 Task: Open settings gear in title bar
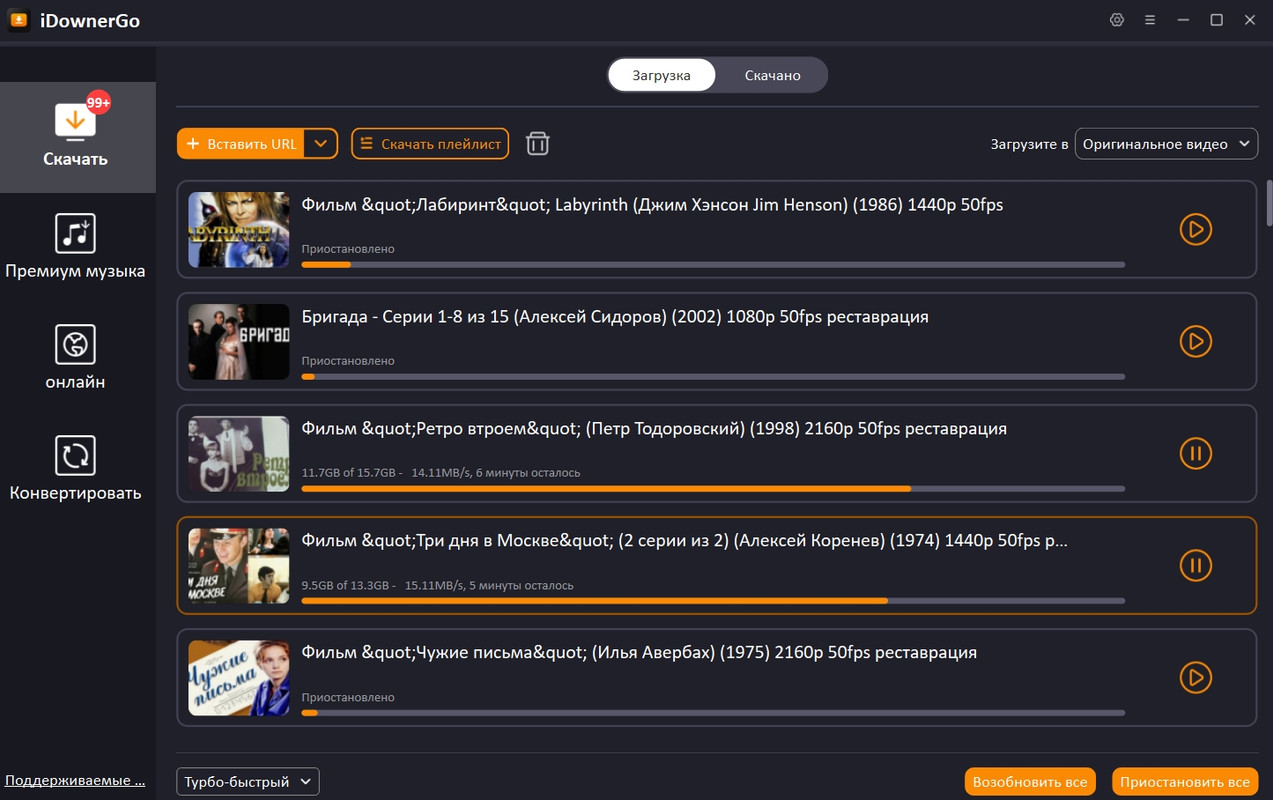pos(1117,20)
